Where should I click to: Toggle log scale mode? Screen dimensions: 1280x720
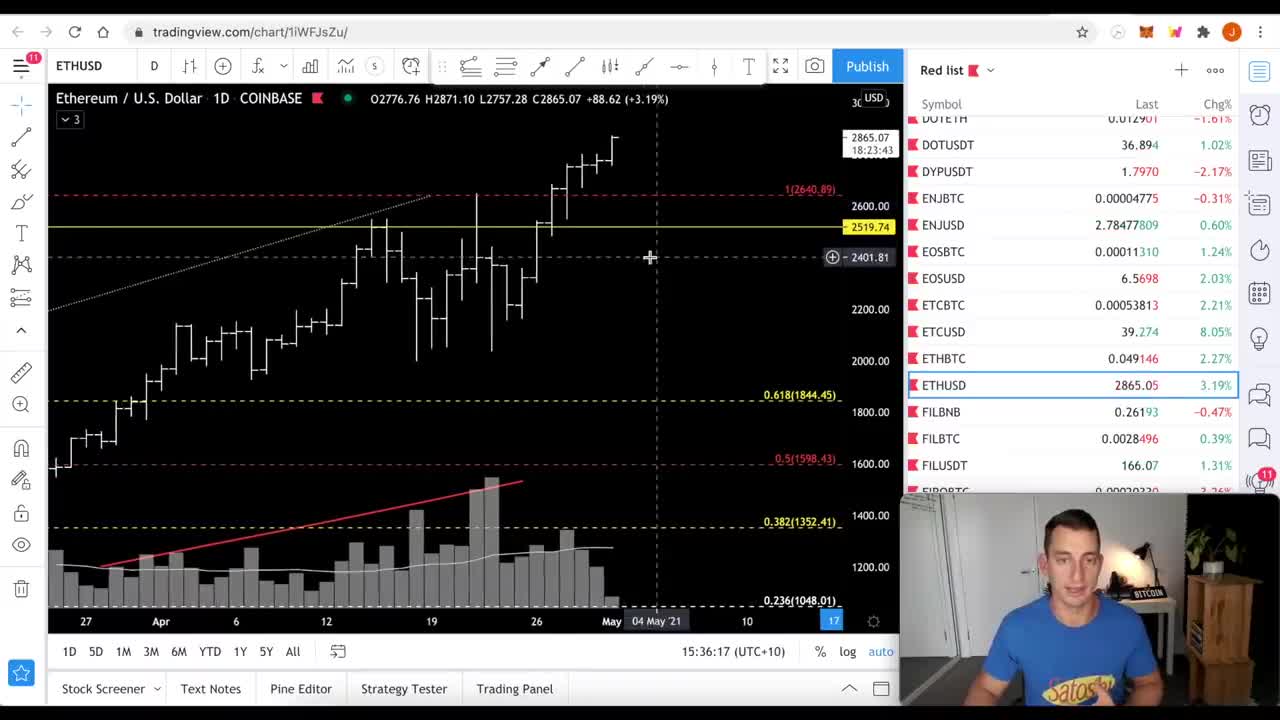pyautogui.click(x=847, y=652)
